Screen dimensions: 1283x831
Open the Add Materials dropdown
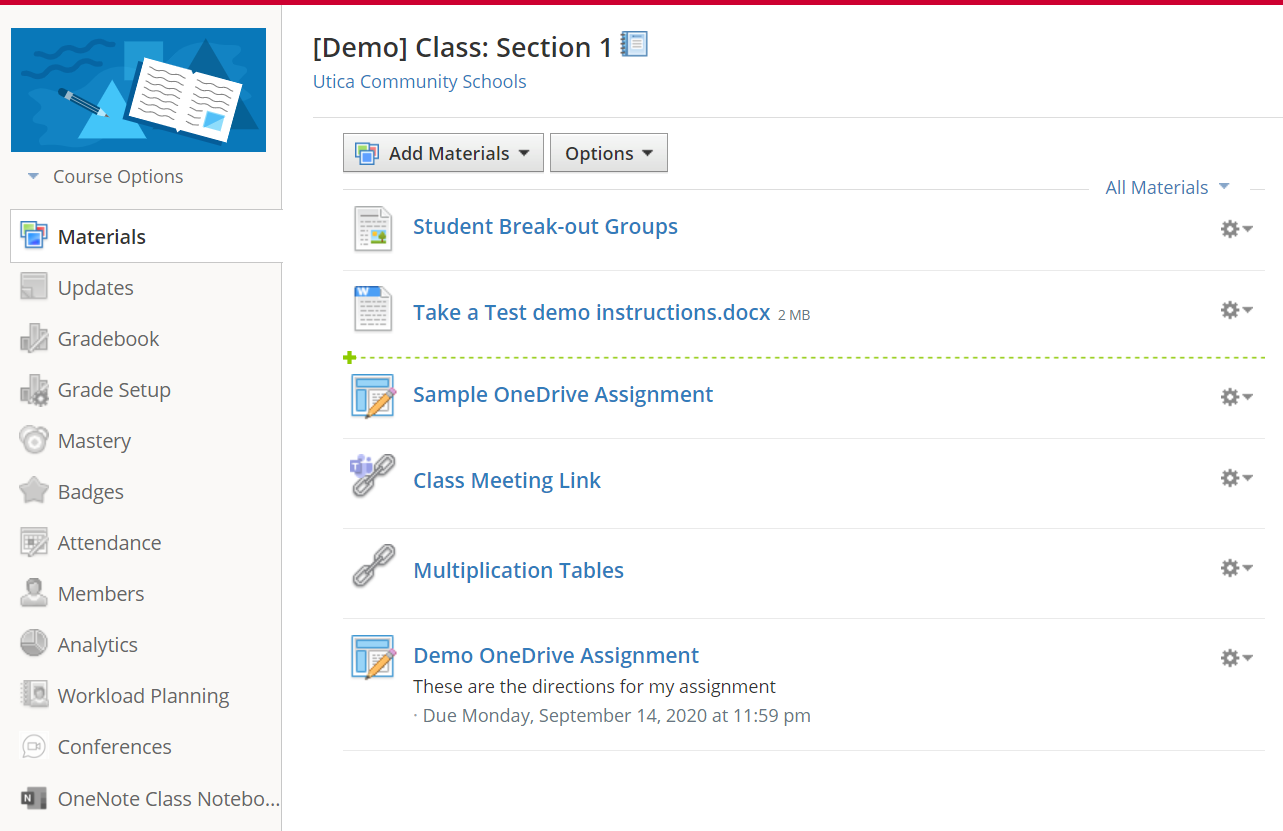coord(443,153)
